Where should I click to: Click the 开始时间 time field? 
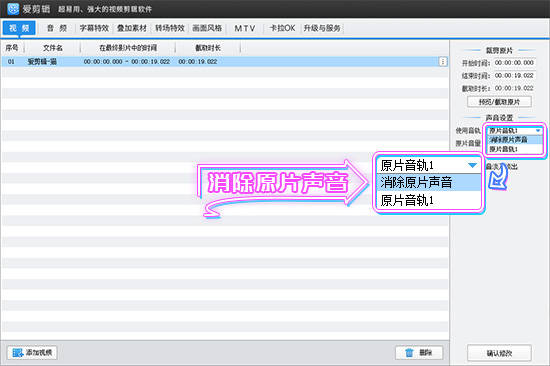tap(514, 63)
